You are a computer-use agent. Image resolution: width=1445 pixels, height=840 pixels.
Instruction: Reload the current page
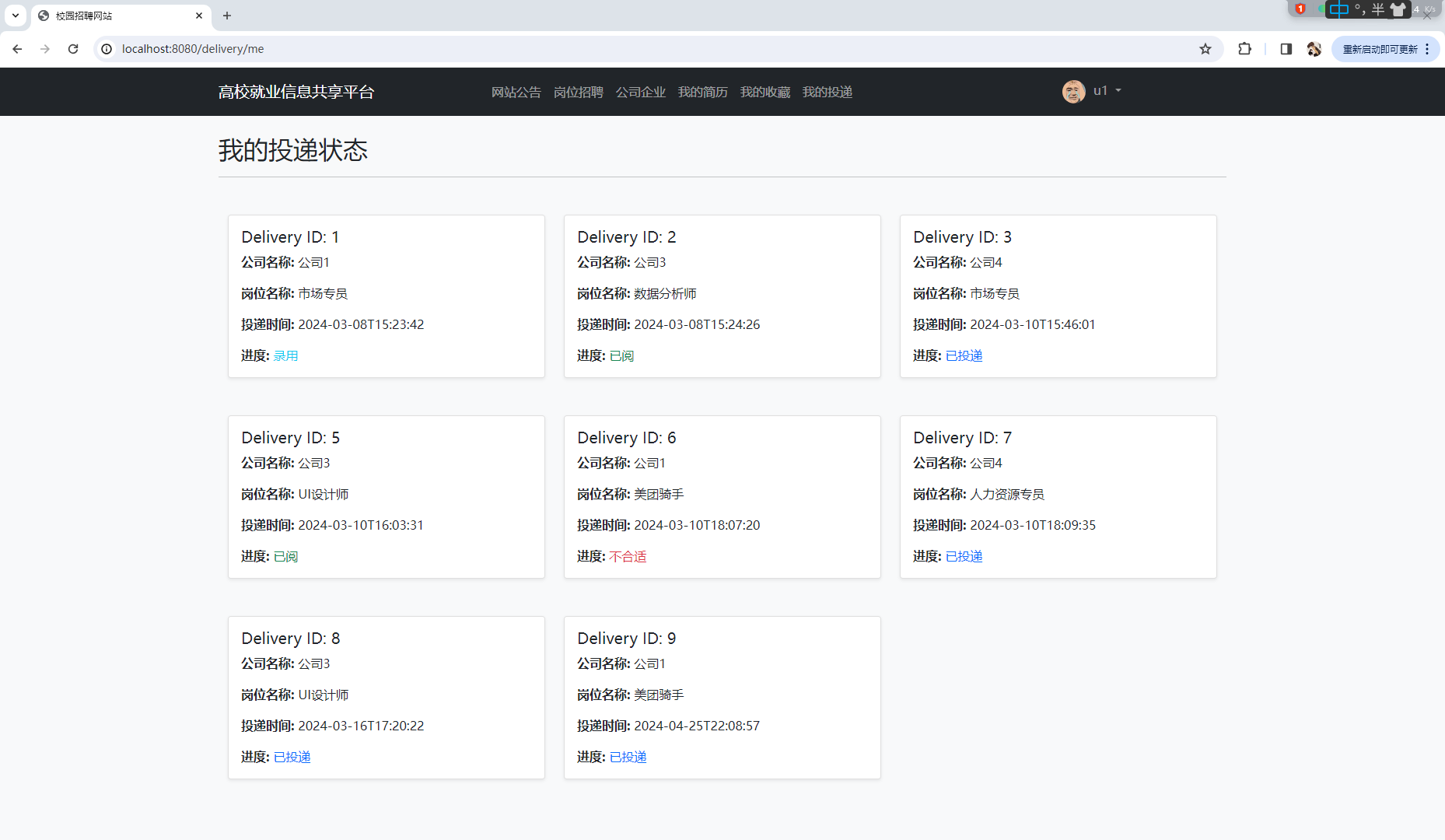coord(73,49)
